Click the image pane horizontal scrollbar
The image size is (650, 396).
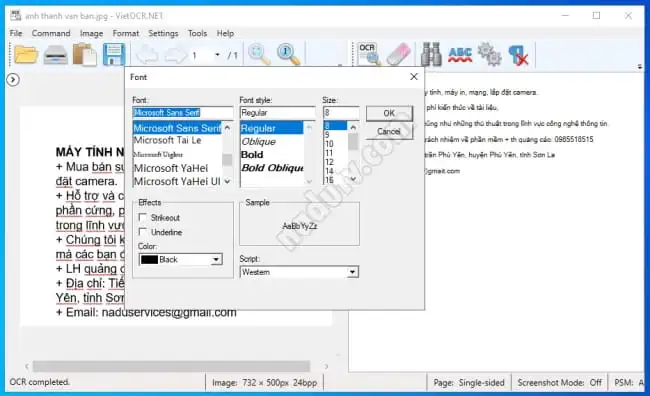point(171,366)
